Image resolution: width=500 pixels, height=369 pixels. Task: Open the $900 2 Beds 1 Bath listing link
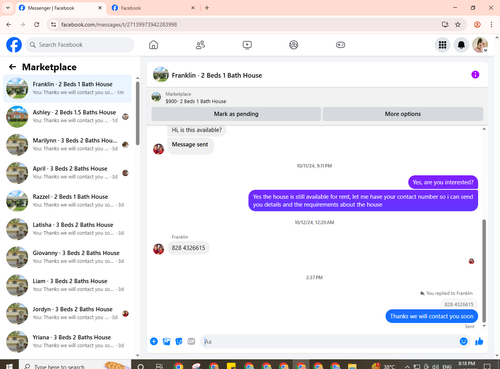196,101
